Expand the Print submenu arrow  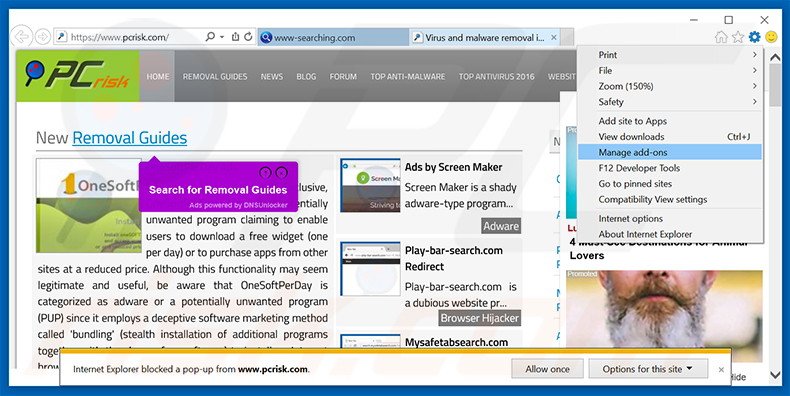pos(754,54)
